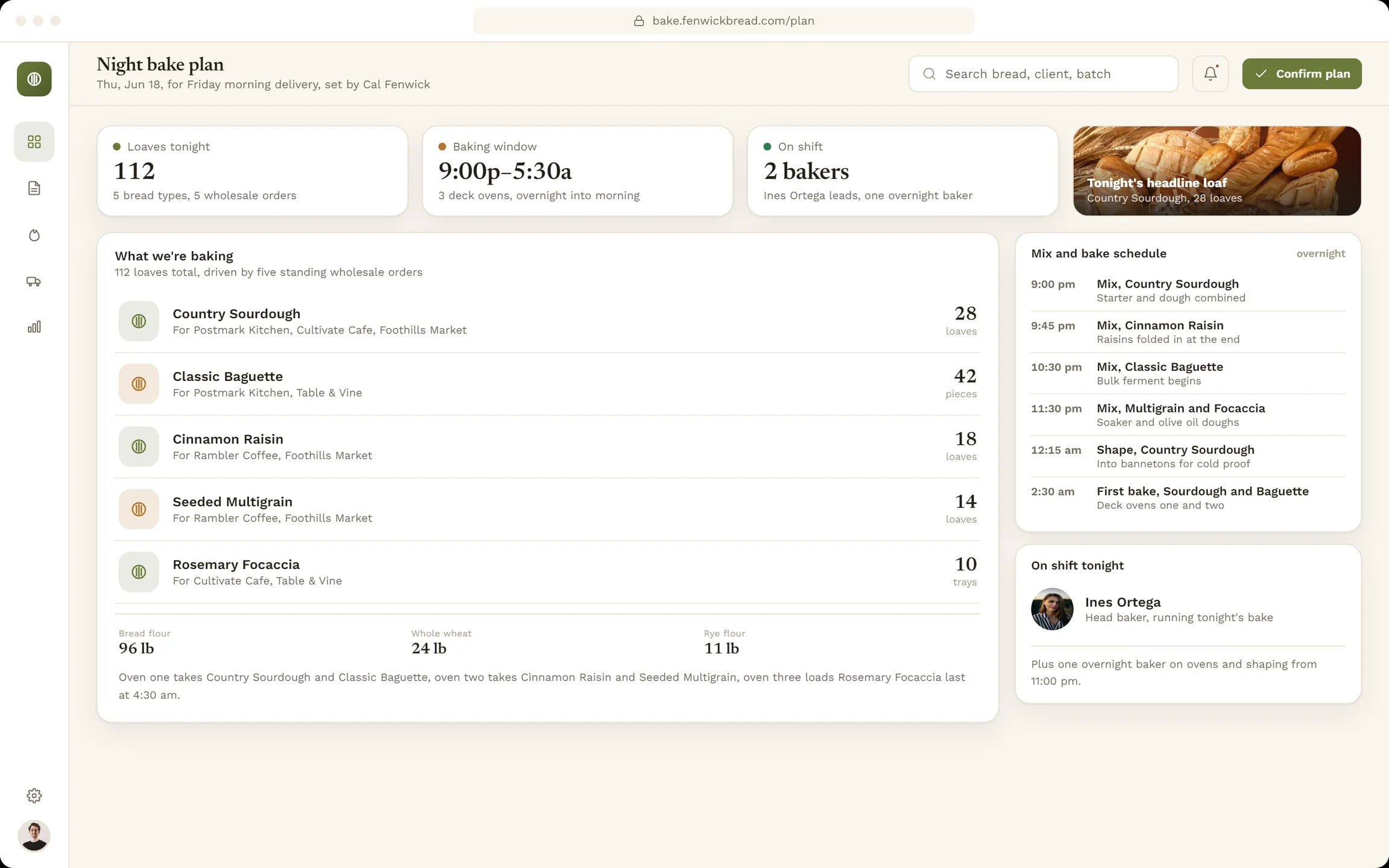Image resolution: width=1389 pixels, height=868 pixels.
Task: Open the oven flame icon in sidebar
Action: [34, 235]
